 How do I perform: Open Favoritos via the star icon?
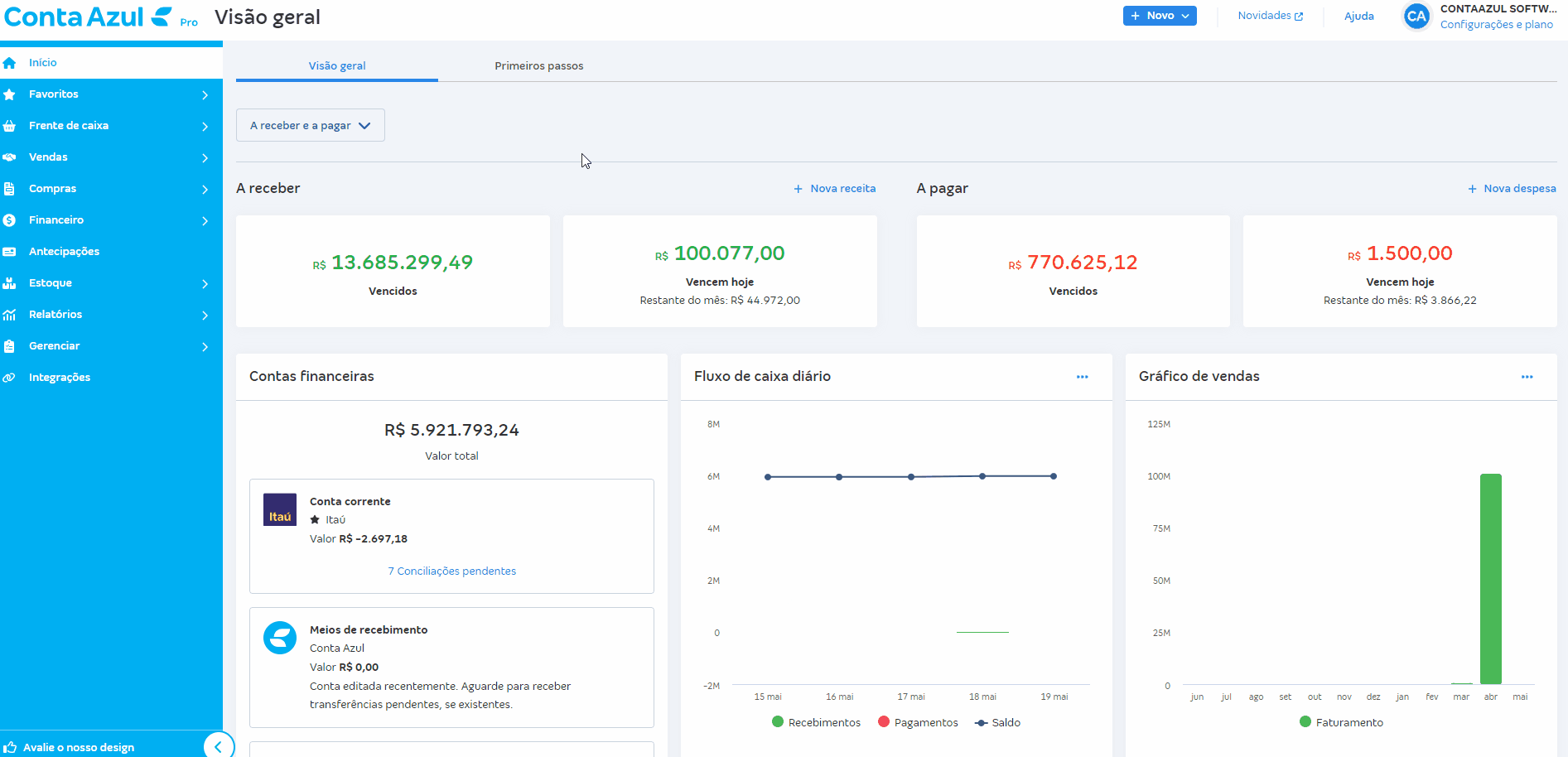[10, 94]
